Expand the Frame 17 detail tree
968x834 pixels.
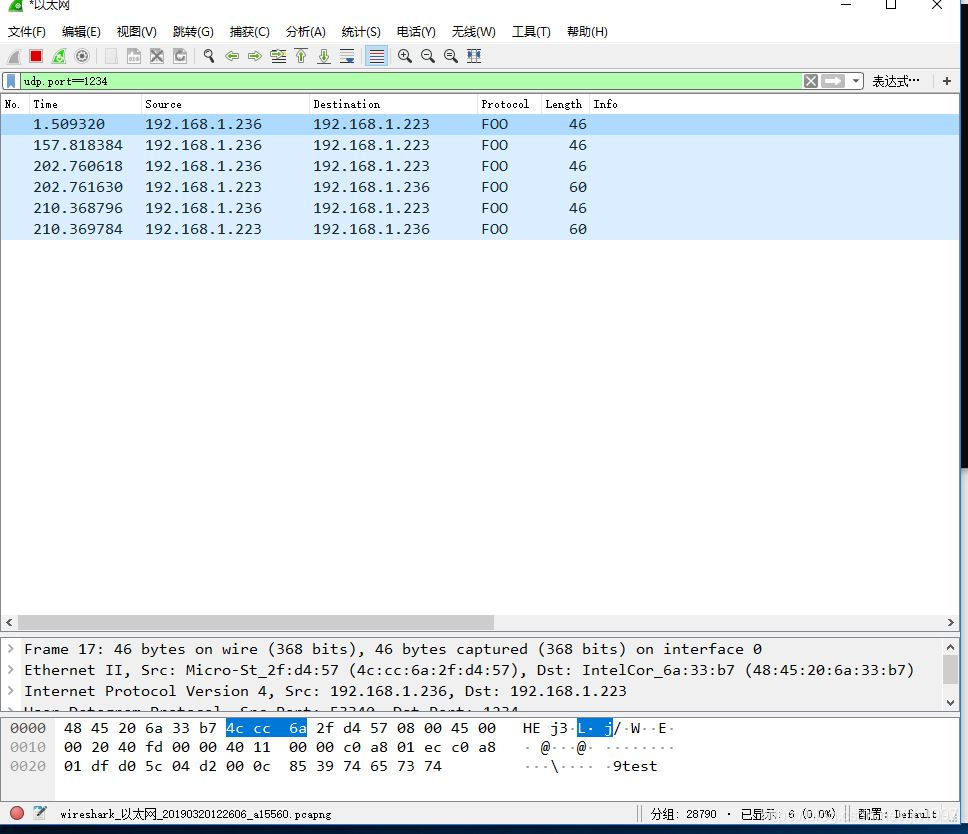pos(10,649)
